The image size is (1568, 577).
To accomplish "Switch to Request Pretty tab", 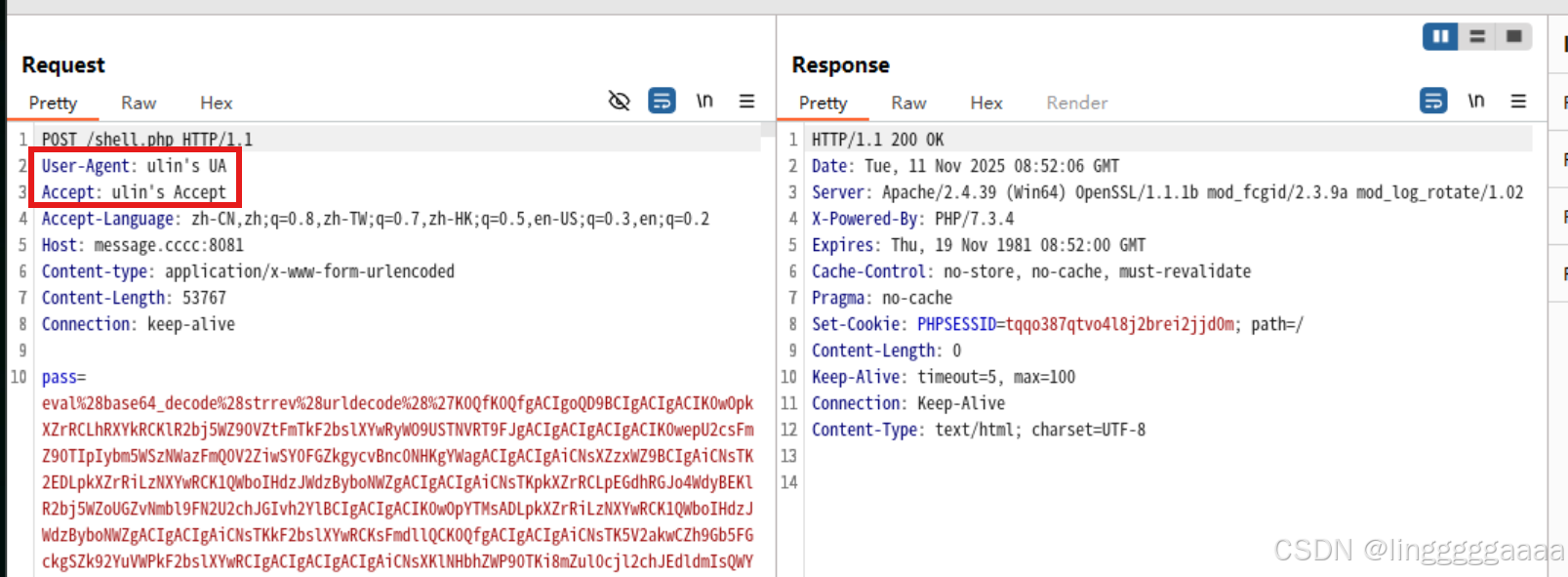I will (53, 103).
